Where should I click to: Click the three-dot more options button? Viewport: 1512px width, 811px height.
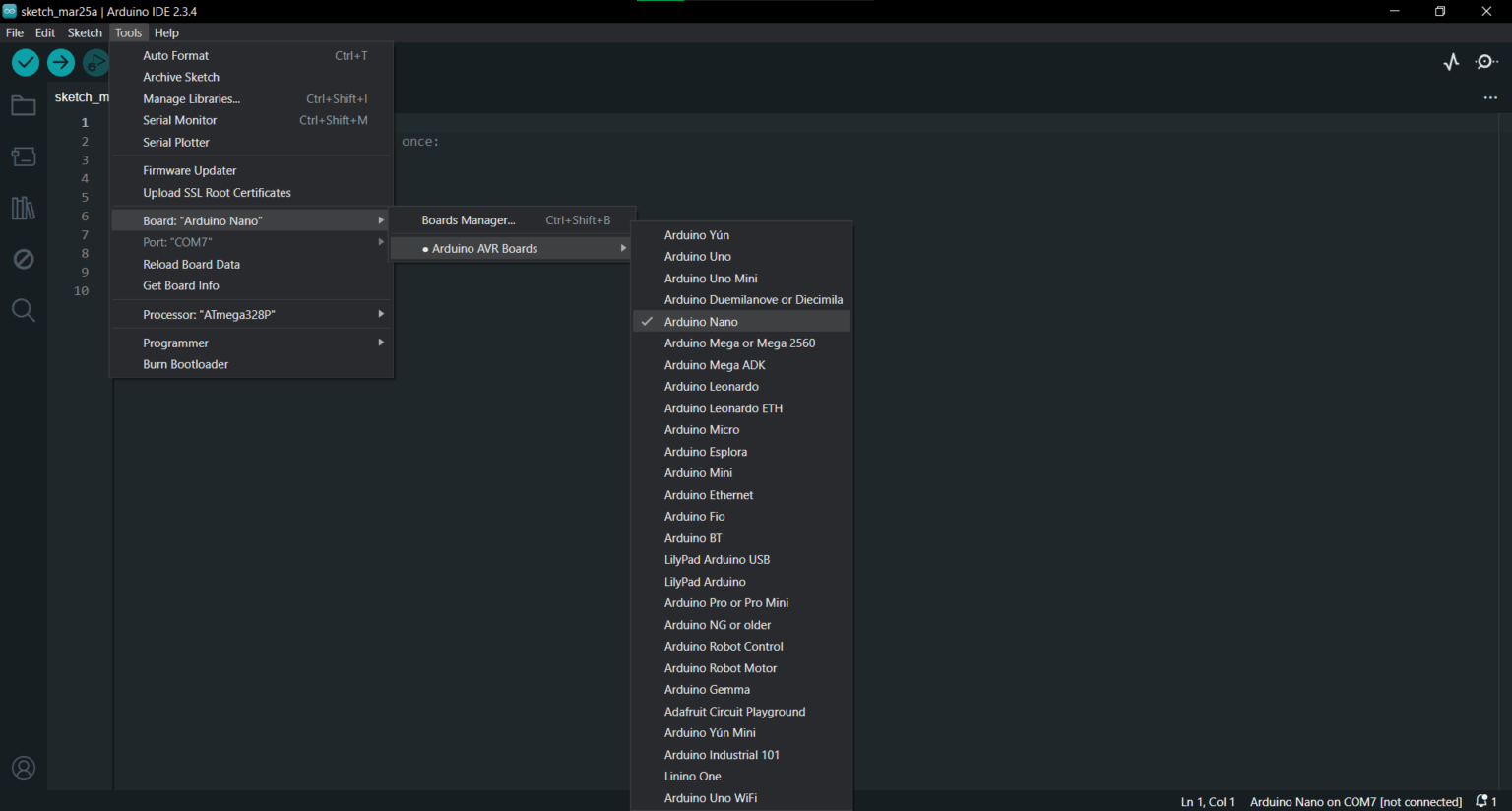coord(1490,97)
